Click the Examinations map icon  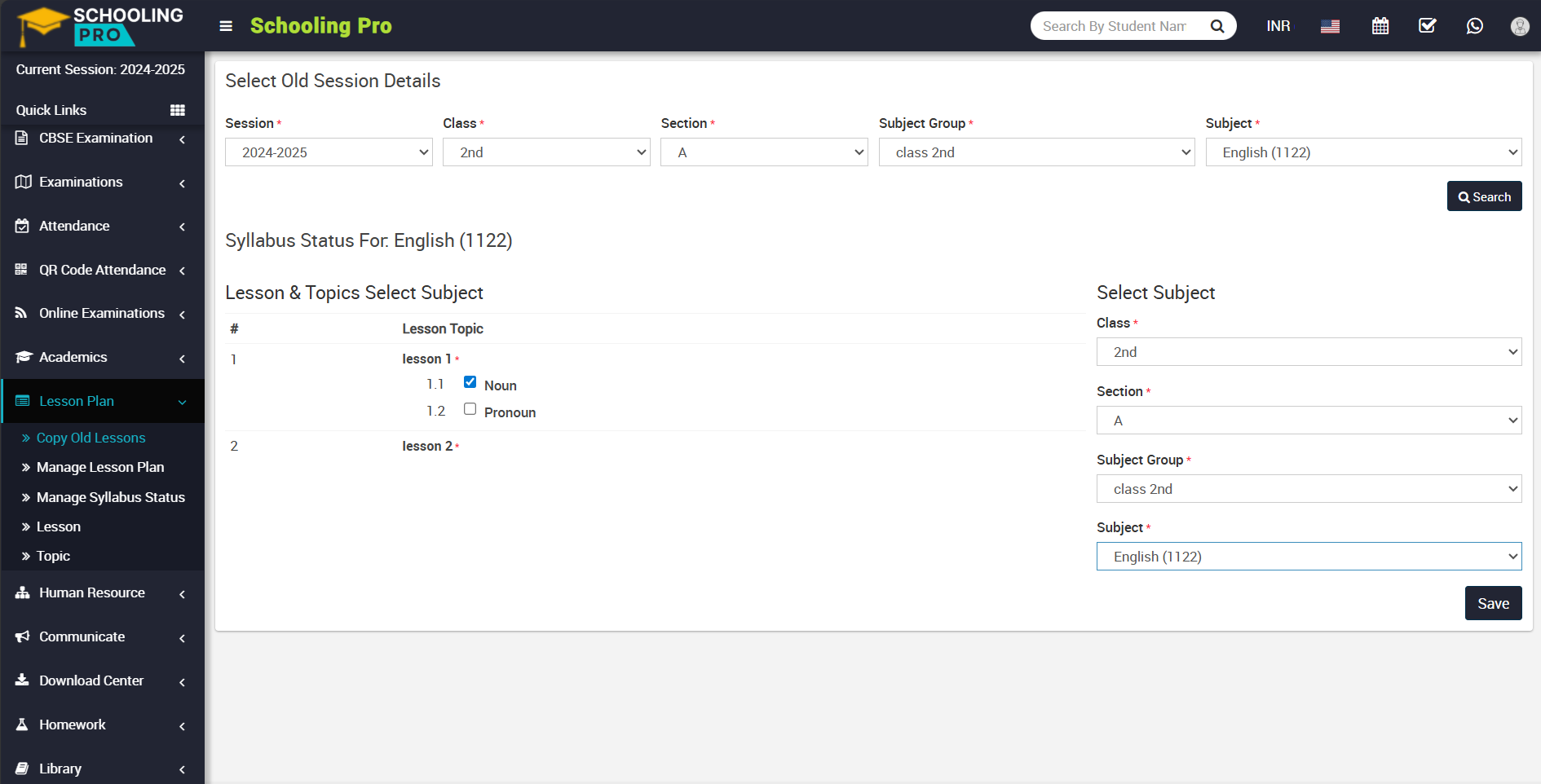click(23, 182)
